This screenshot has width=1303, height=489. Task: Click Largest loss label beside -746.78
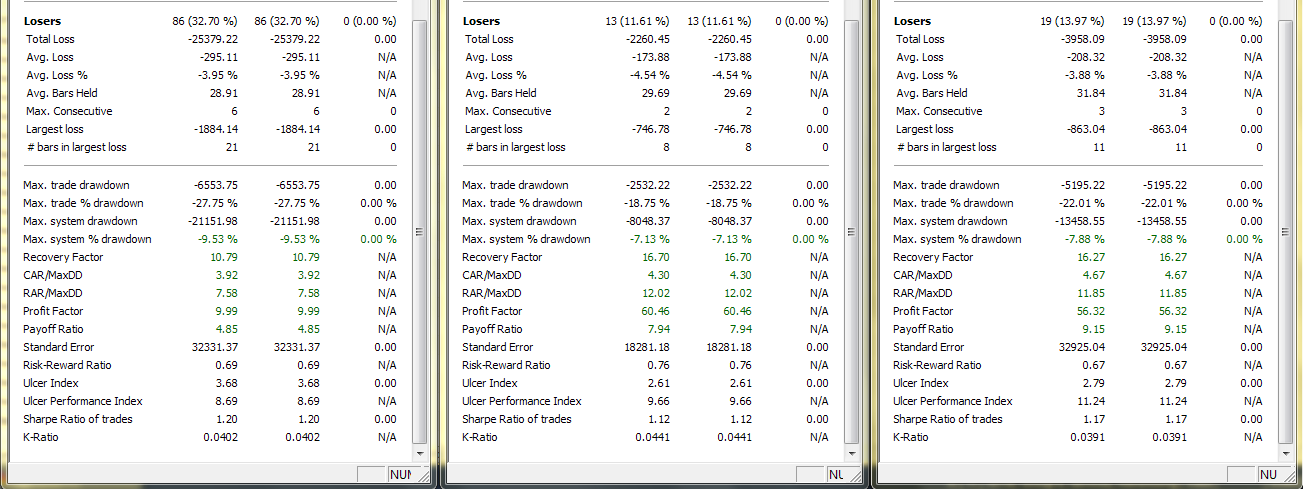(x=494, y=129)
